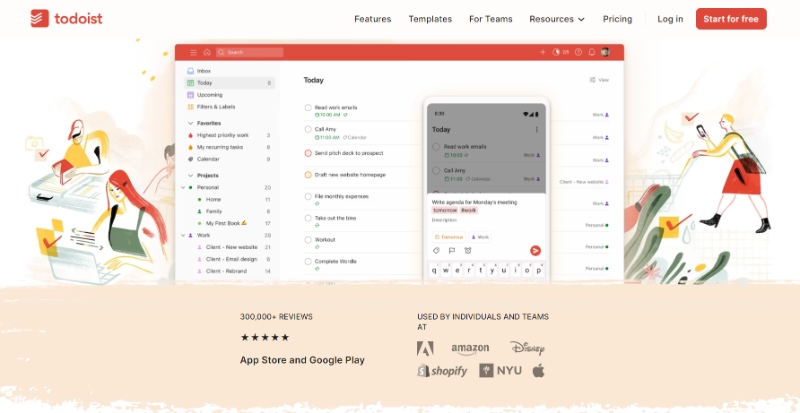
Task: Open the Resources dropdown menu
Action: 557,19
